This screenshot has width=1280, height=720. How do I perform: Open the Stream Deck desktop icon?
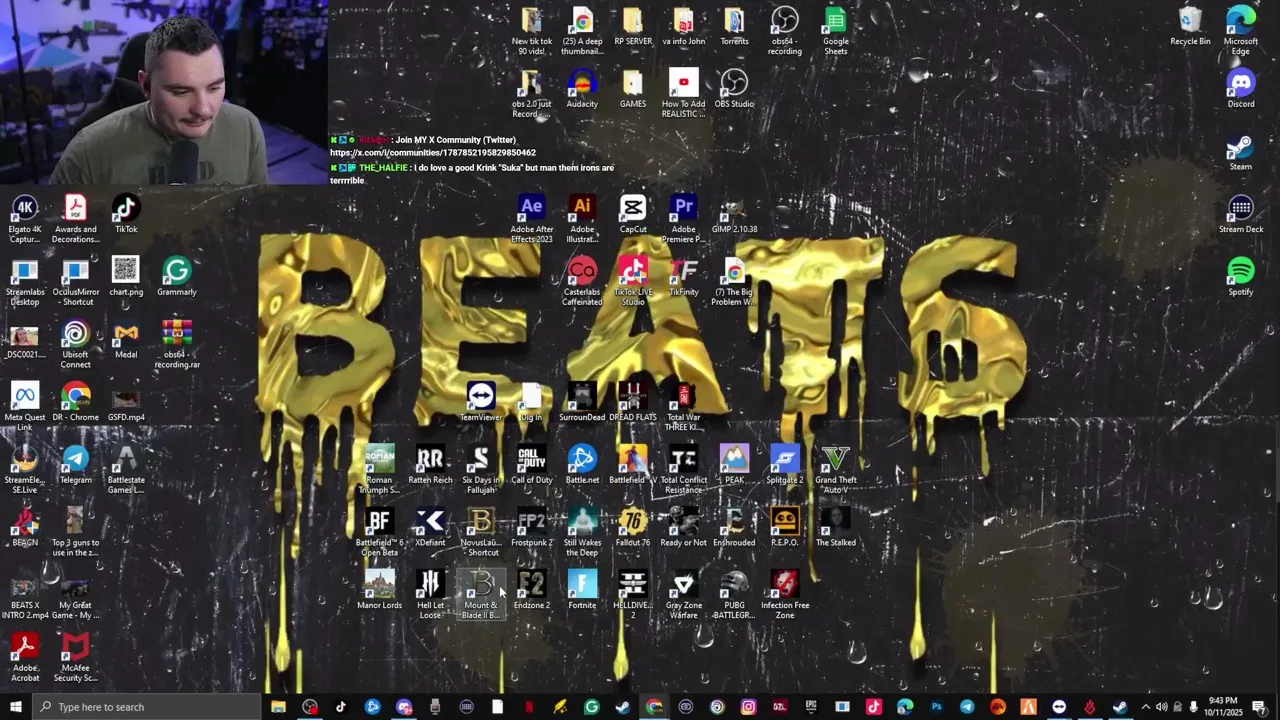coord(1241,214)
